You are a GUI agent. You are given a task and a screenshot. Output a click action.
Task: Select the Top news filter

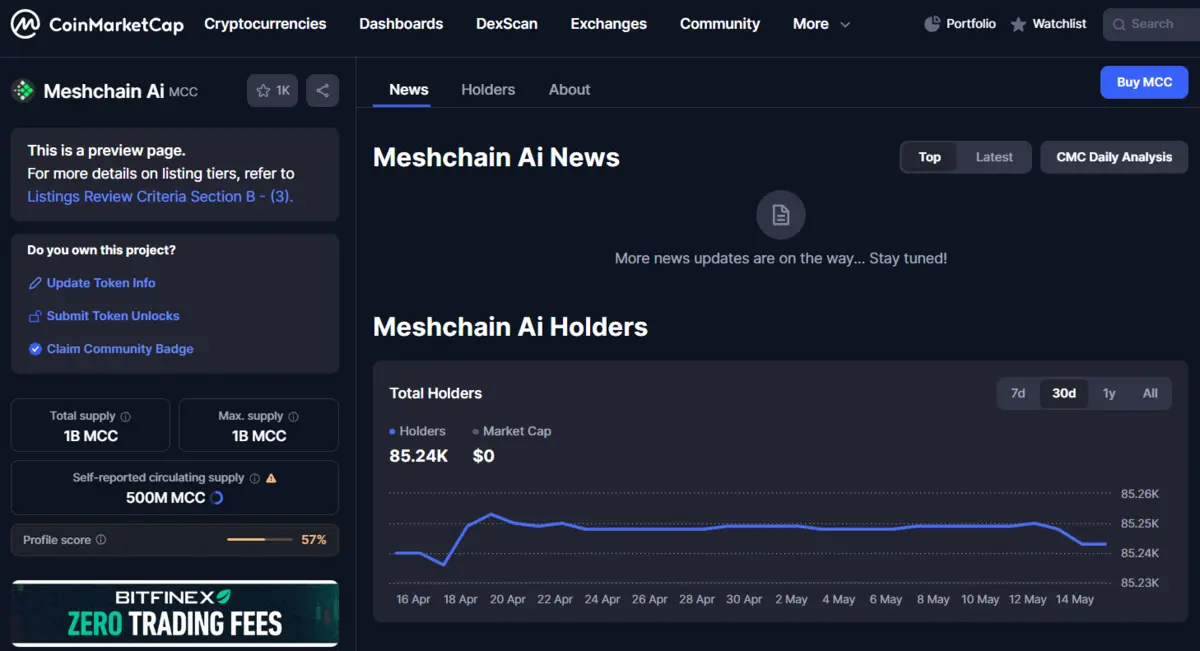pyautogui.click(x=930, y=157)
